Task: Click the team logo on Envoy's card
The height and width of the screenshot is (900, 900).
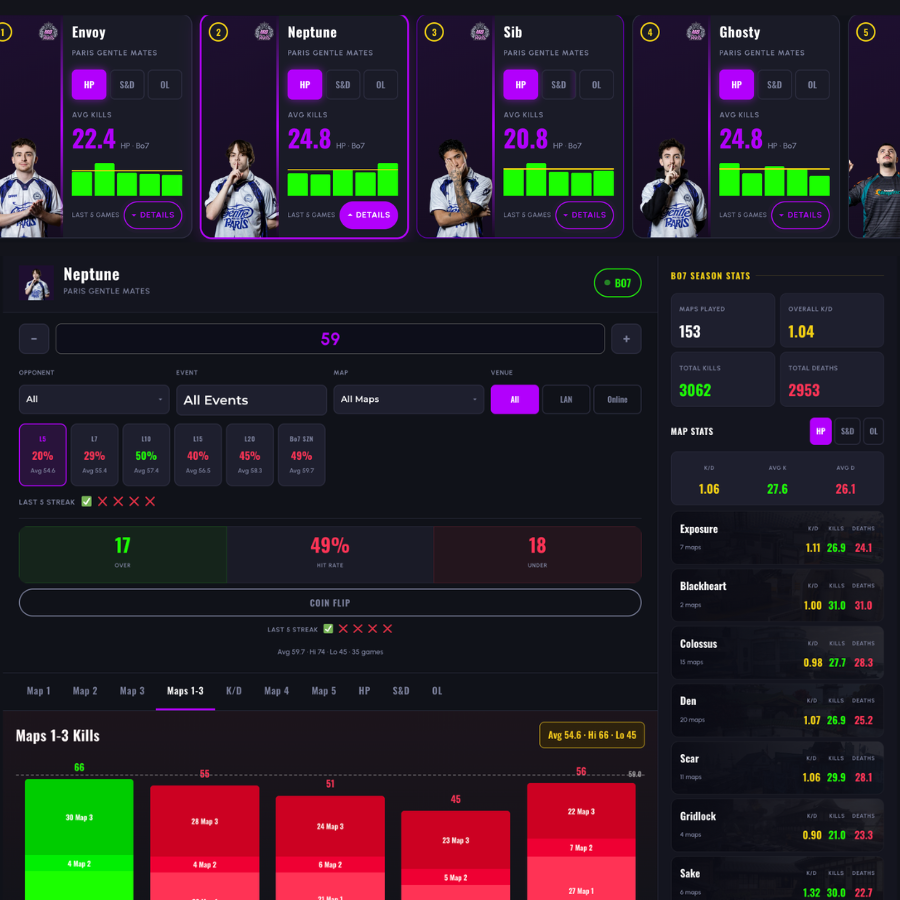Action: click(48, 32)
